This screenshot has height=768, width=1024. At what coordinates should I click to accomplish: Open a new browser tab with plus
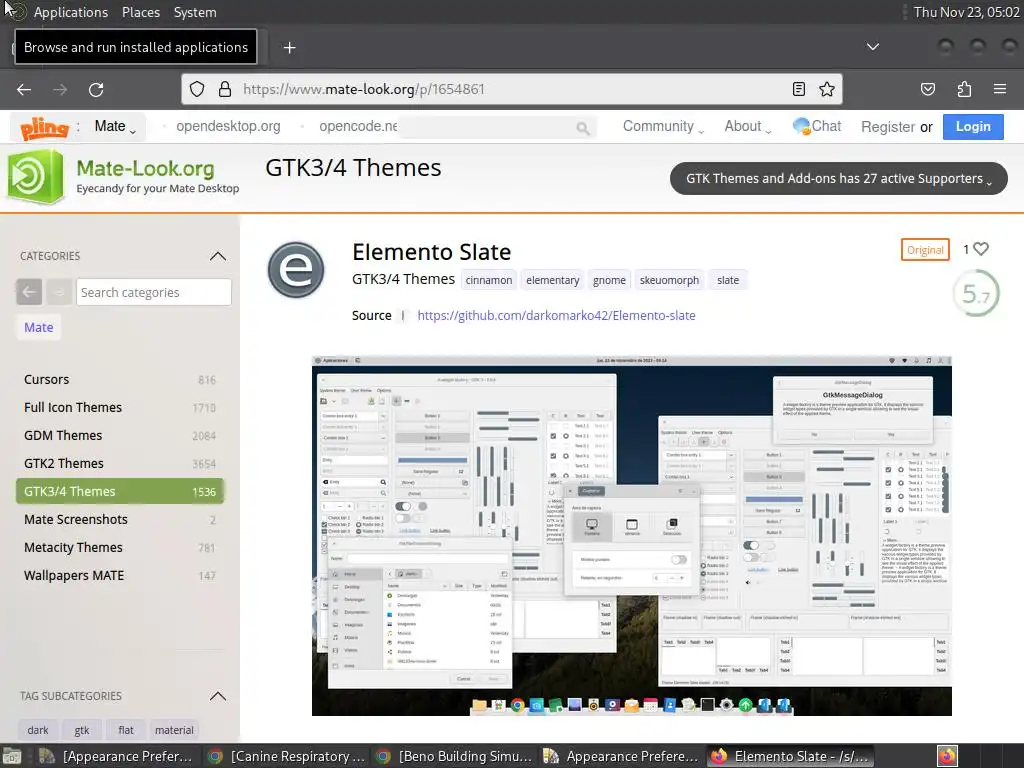pos(289,48)
